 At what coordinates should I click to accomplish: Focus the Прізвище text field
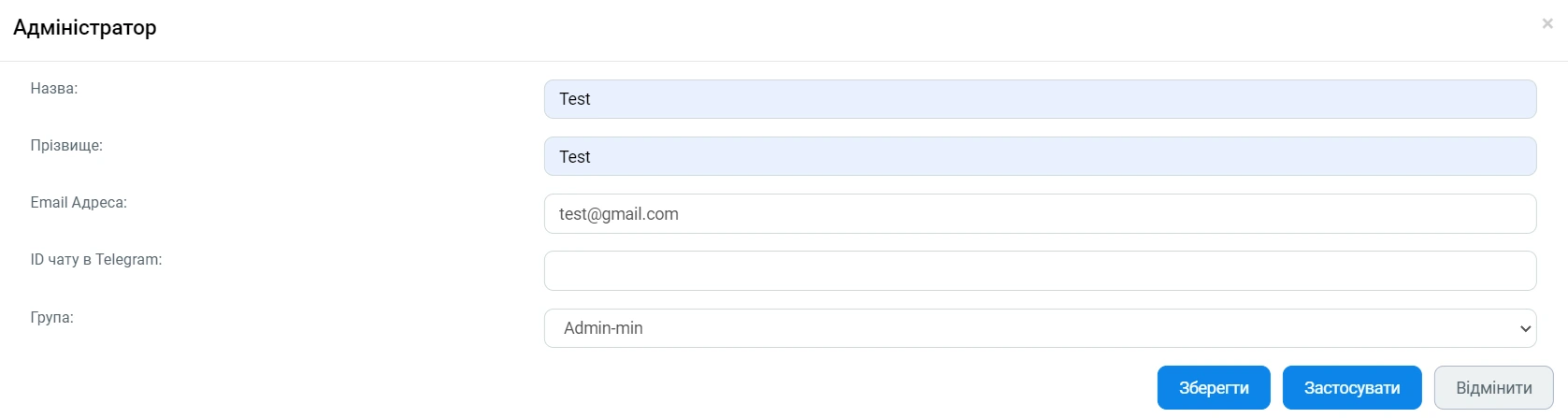[x=1040, y=157]
